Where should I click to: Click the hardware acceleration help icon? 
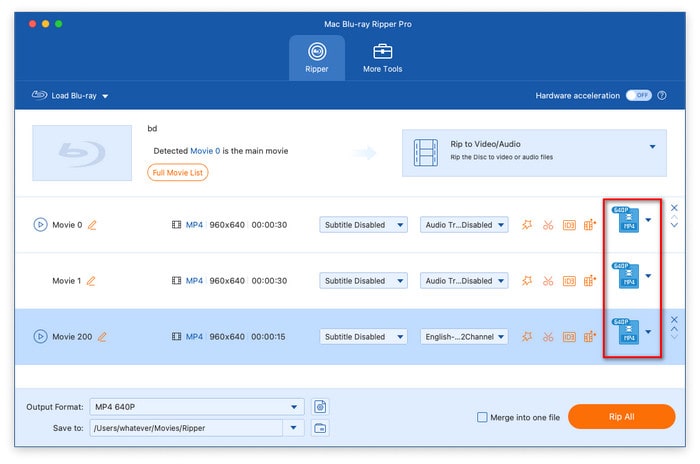tap(663, 96)
